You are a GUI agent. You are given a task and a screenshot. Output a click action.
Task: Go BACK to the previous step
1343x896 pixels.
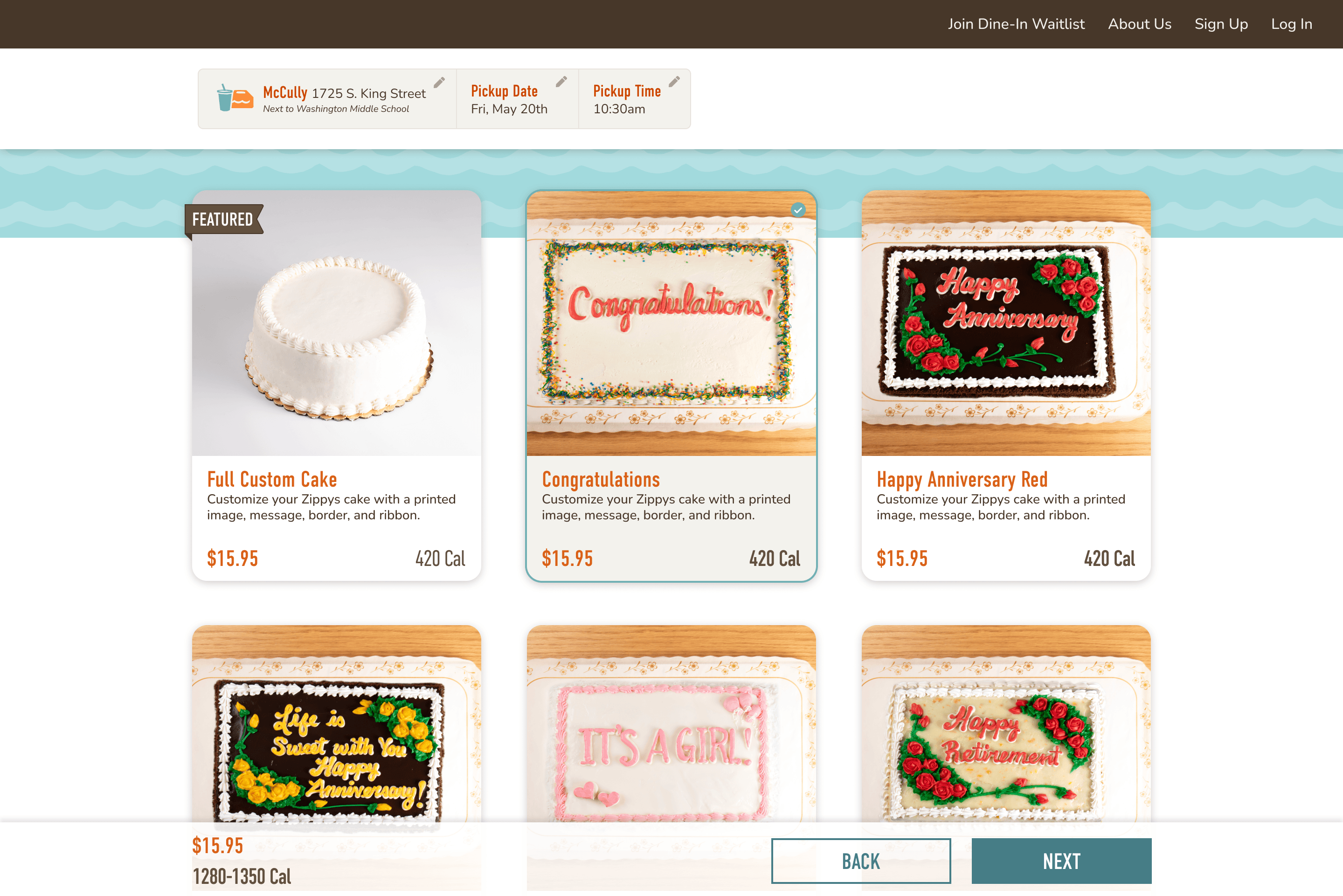pyautogui.click(x=861, y=861)
